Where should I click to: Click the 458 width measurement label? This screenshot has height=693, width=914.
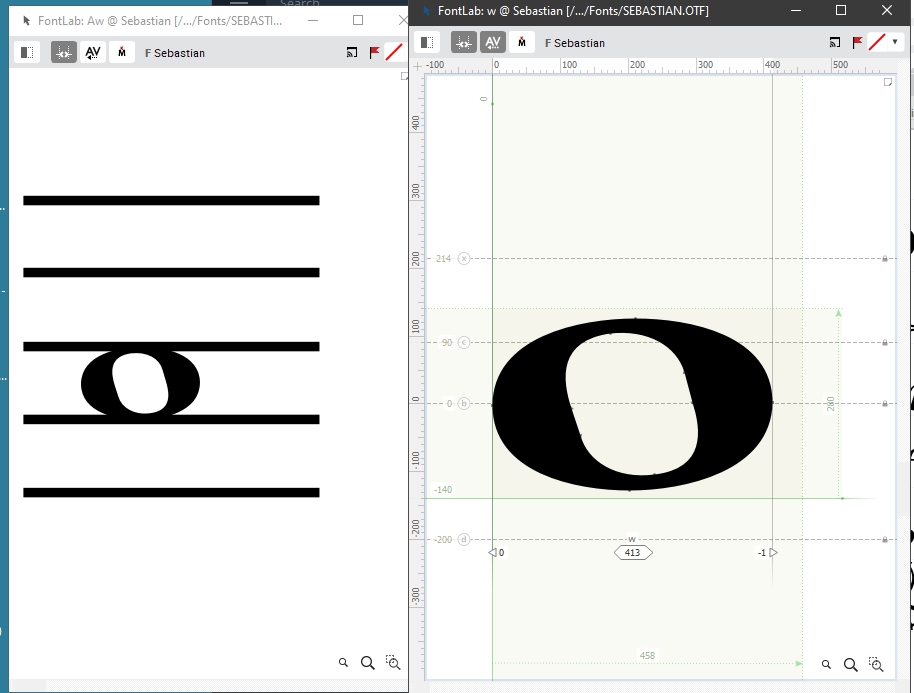coord(647,655)
